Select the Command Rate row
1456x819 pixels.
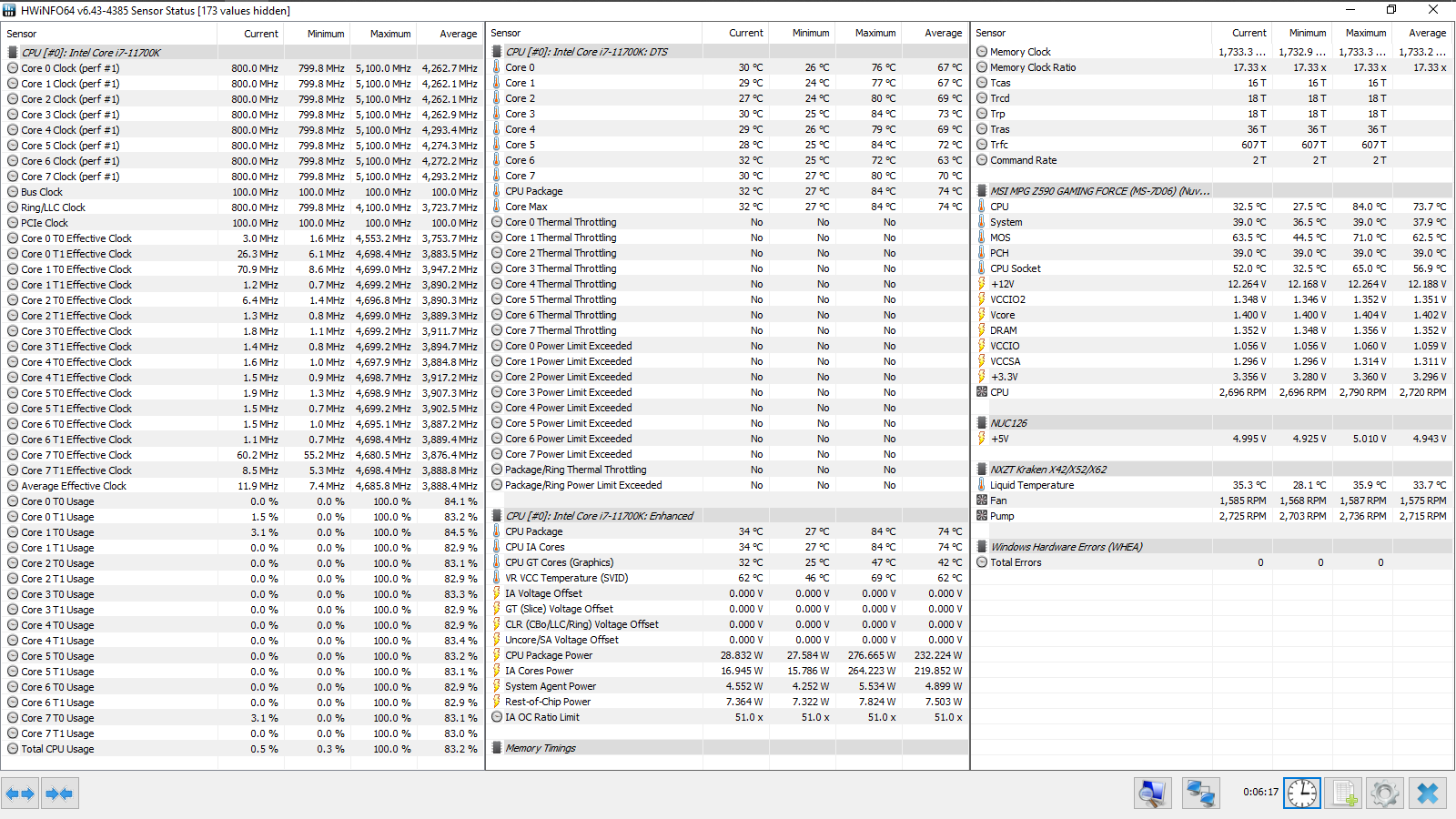(x=1212, y=160)
